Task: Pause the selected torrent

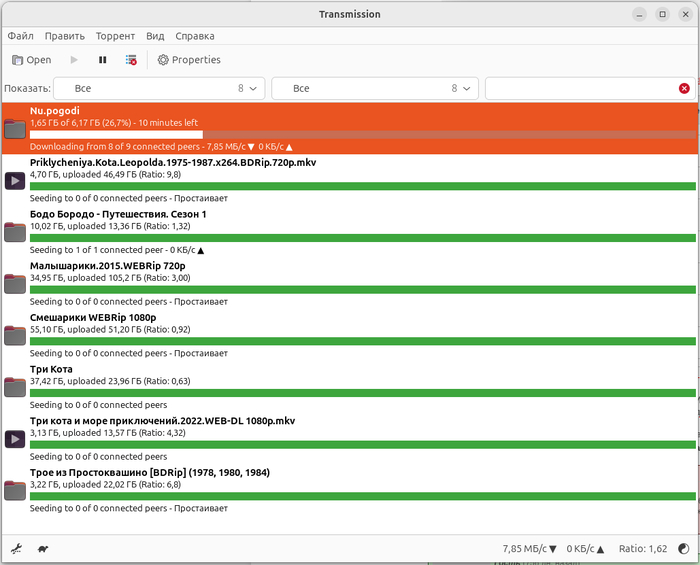Action: coord(102,60)
